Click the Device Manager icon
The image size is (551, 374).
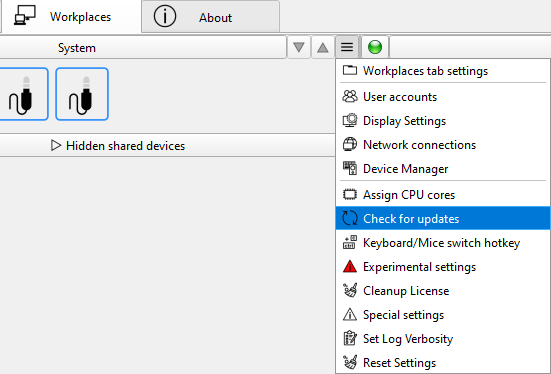pos(350,168)
